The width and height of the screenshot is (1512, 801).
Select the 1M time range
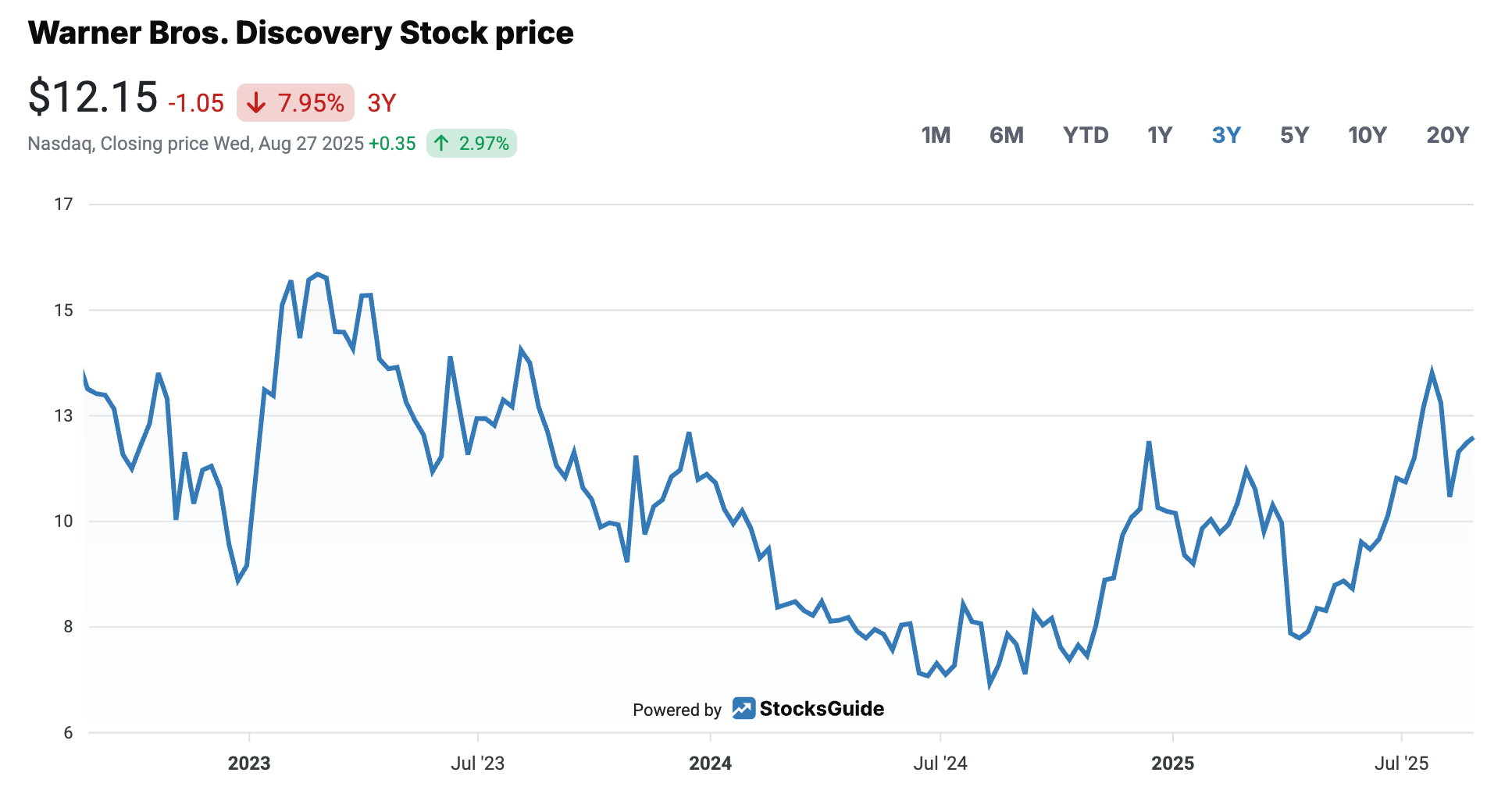tap(936, 135)
